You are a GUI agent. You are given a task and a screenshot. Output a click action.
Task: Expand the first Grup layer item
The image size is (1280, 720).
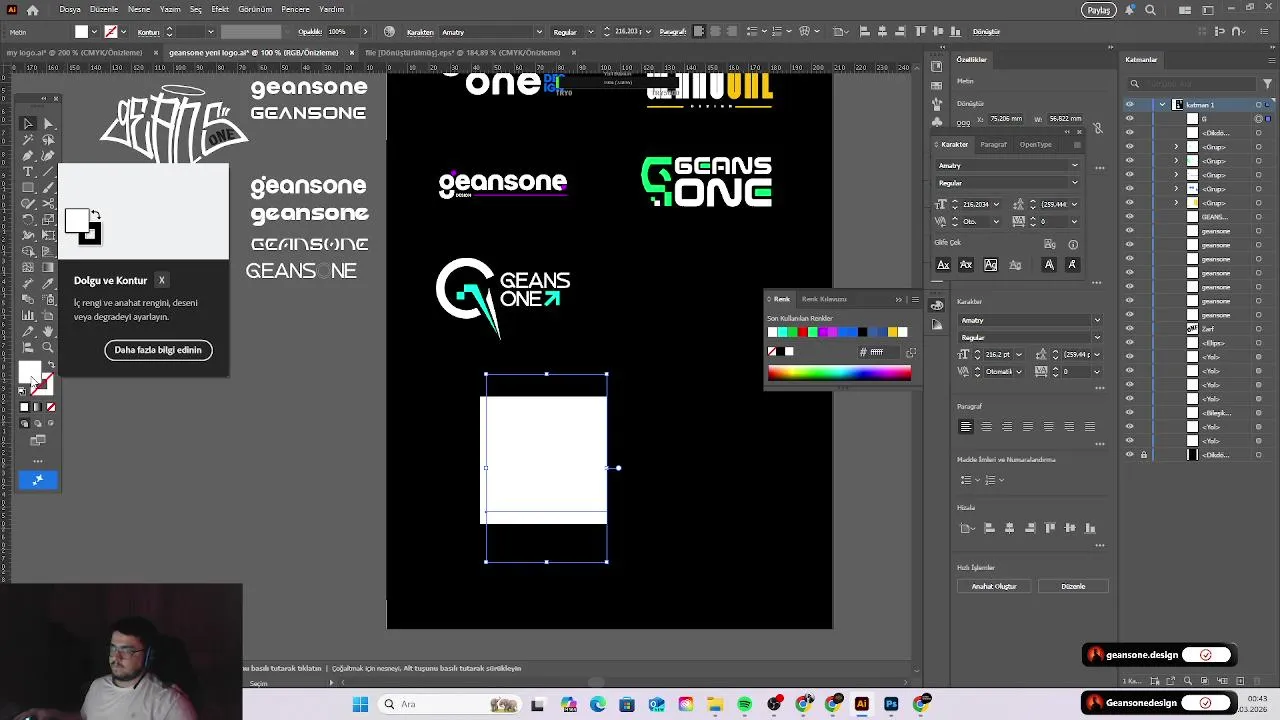tap(1176, 147)
